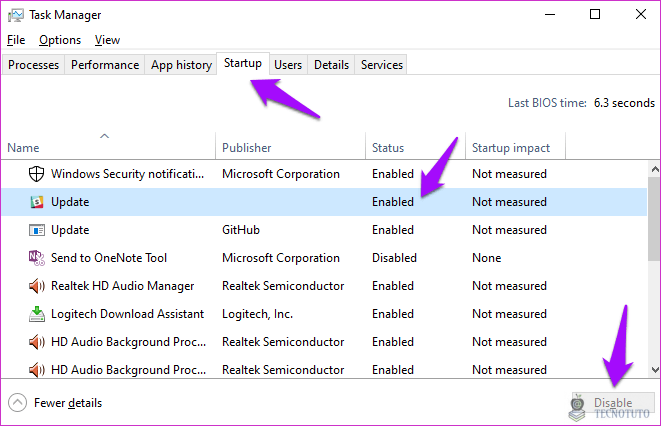
Task: Click the GitHub Update row icon
Action: pyautogui.click(x=37, y=230)
